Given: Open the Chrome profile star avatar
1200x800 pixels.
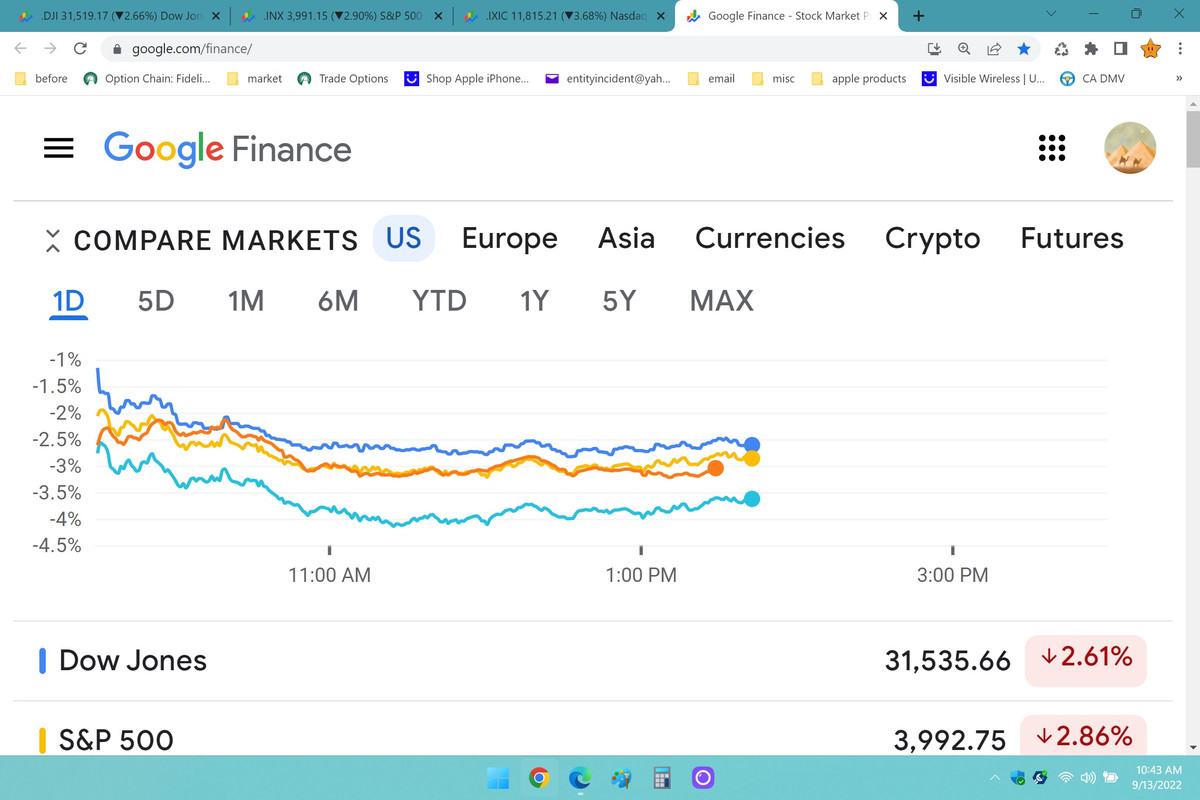Looking at the screenshot, I should point(1151,48).
